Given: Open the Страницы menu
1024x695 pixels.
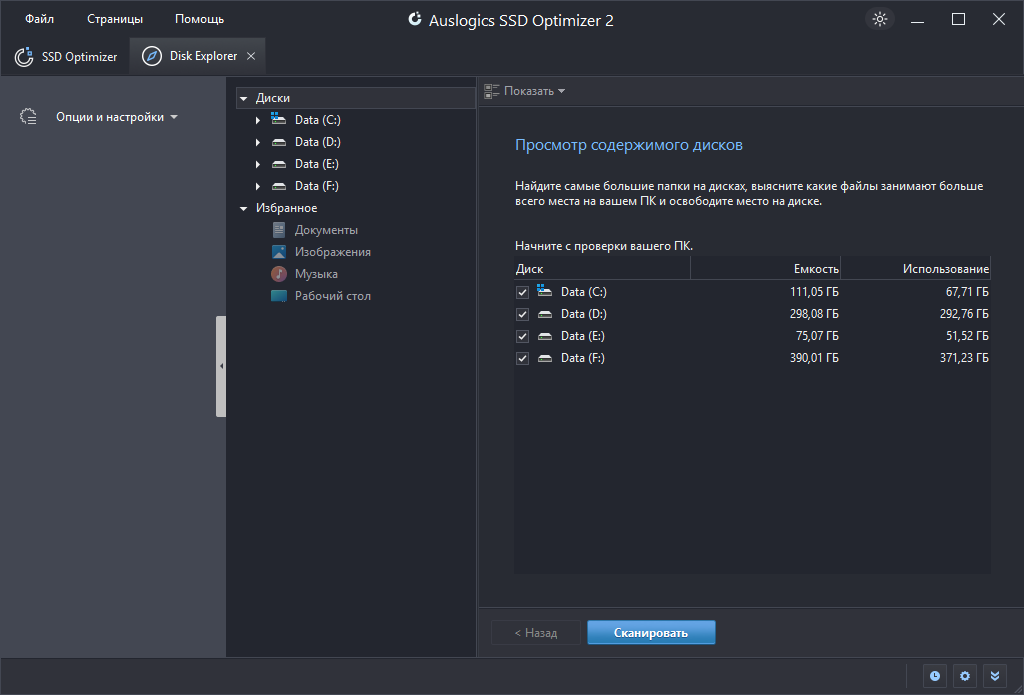Looking at the screenshot, I should pyautogui.click(x=115, y=19).
